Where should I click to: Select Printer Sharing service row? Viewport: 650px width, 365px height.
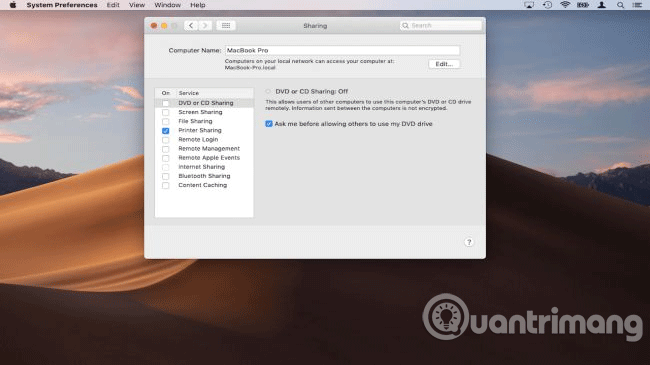pyautogui.click(x=204, y=130)
